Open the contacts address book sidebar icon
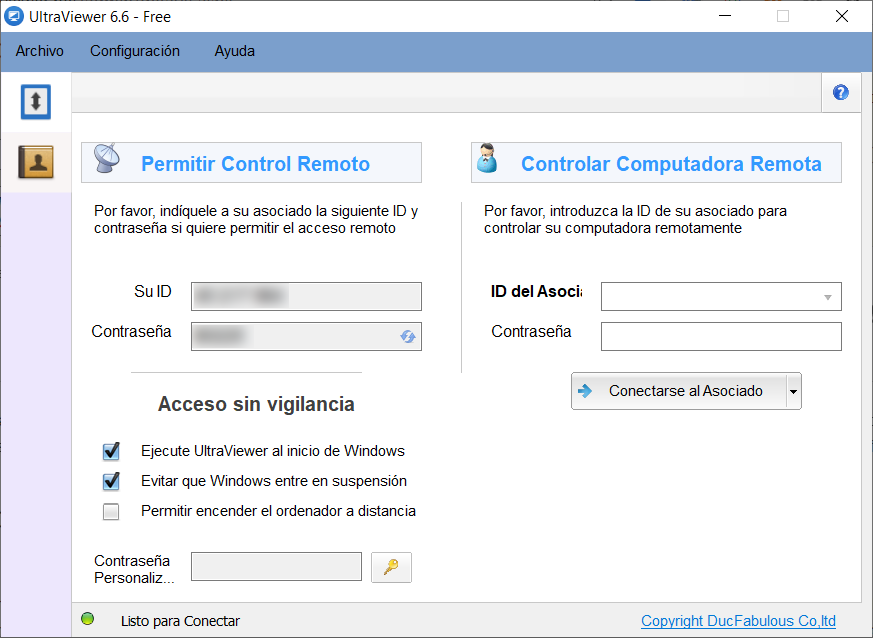873x638 pixels. 36,162
